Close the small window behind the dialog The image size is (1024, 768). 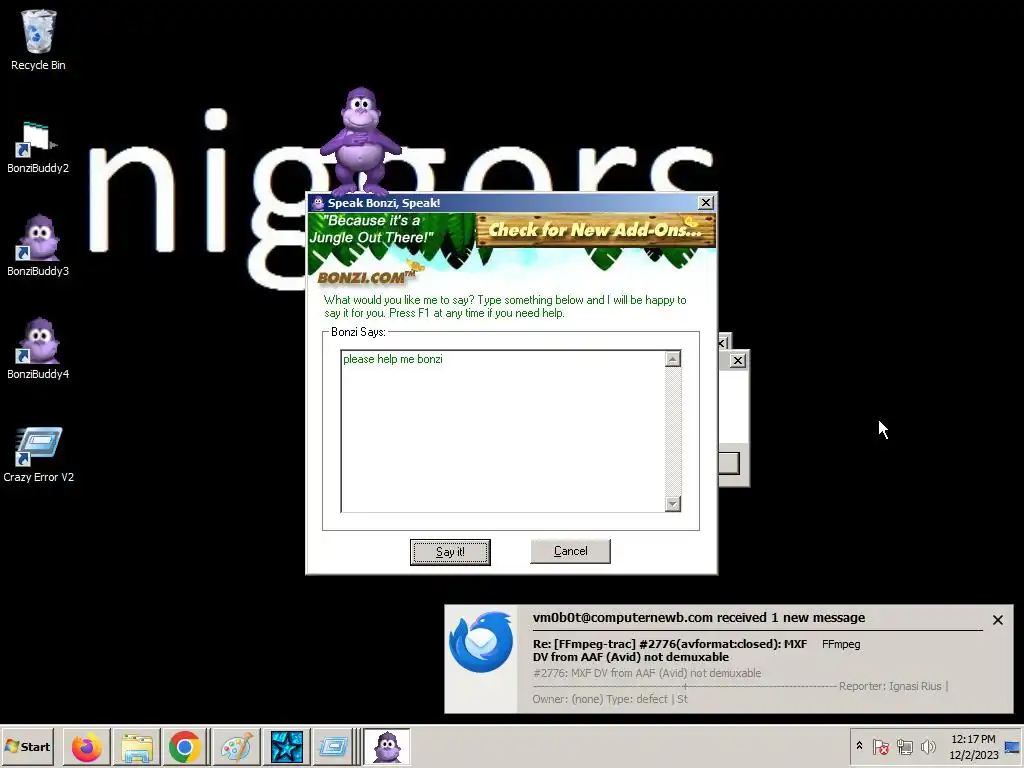737,360
